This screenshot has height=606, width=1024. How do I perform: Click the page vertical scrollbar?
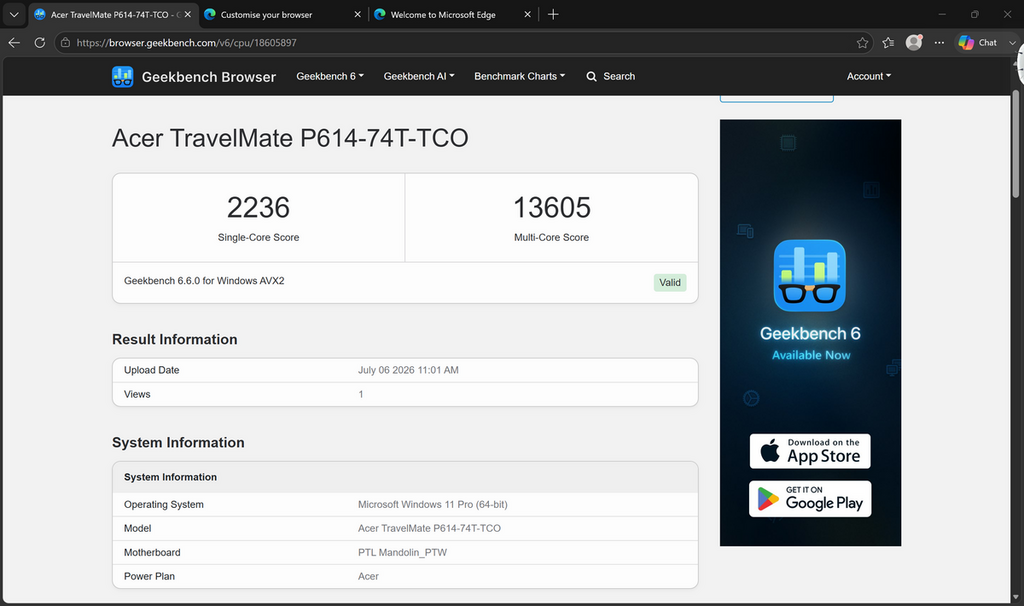tap(1016, 144)
